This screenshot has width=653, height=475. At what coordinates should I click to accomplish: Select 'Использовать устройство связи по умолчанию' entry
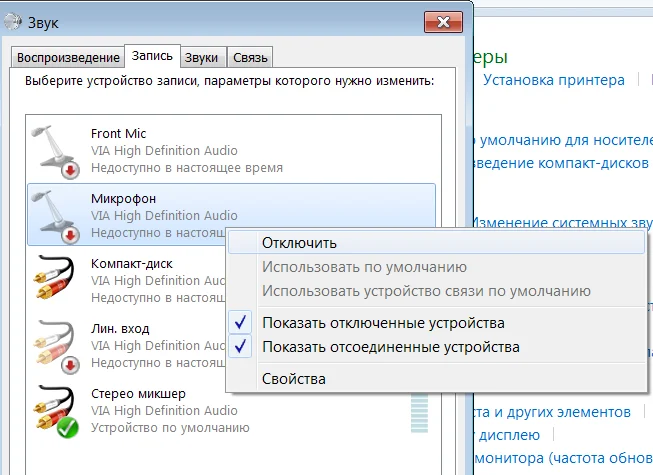point(436,291)
